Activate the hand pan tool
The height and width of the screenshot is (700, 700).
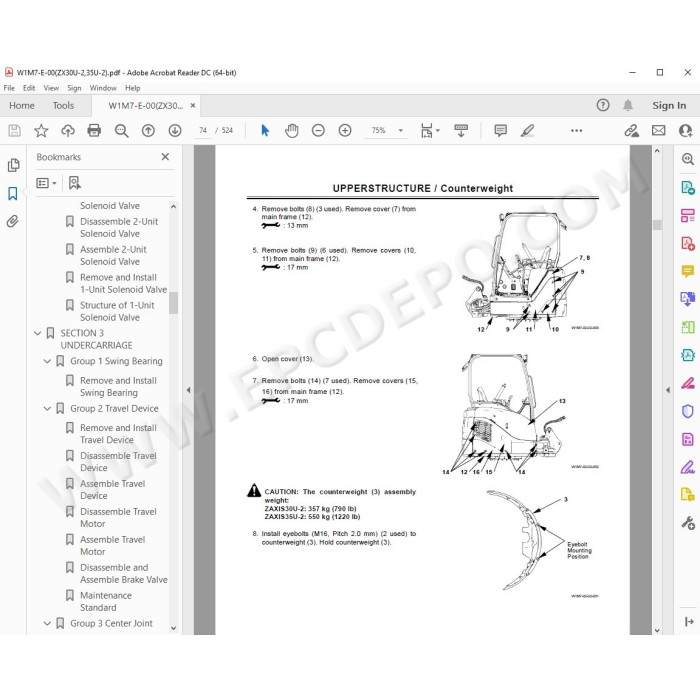[x=292, y=130]
